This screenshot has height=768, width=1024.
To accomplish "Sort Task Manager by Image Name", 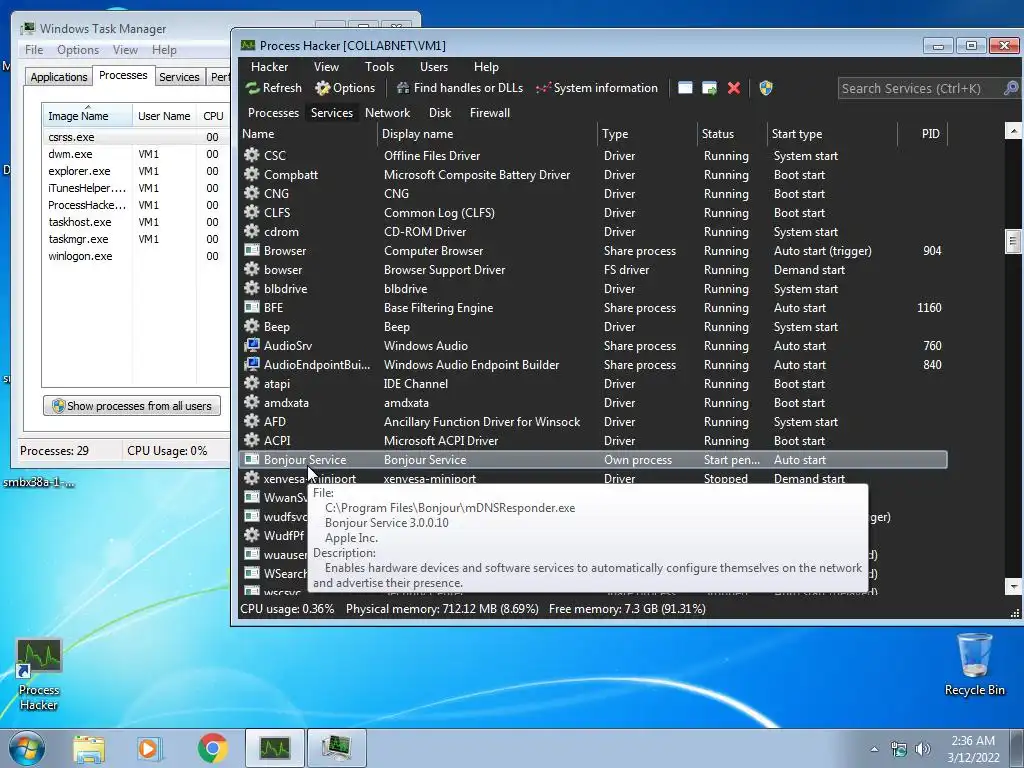I will 87,116.
